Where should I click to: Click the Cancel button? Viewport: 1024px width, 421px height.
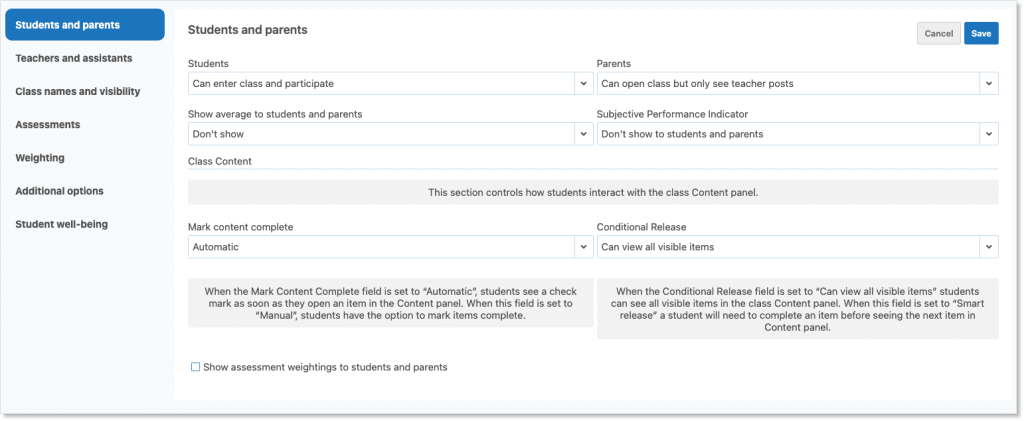[x=938, y=33]
